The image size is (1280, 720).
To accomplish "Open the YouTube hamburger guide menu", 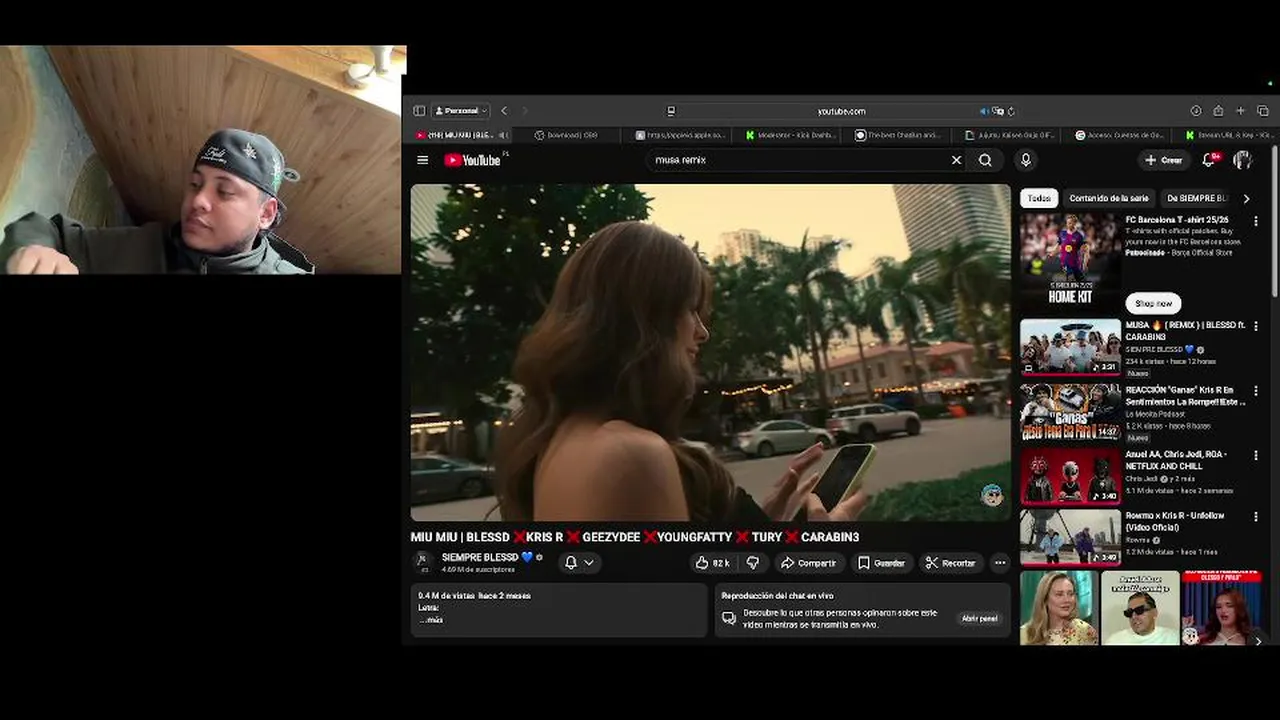I will (423, 160).
